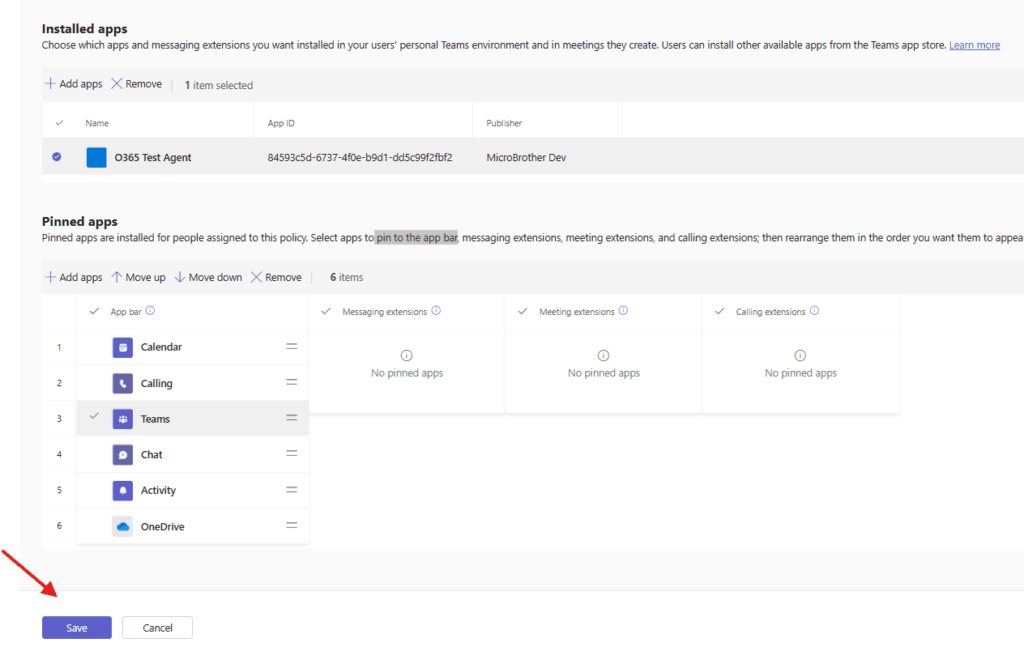Cancel the policy edits

[x=157, y=628]
